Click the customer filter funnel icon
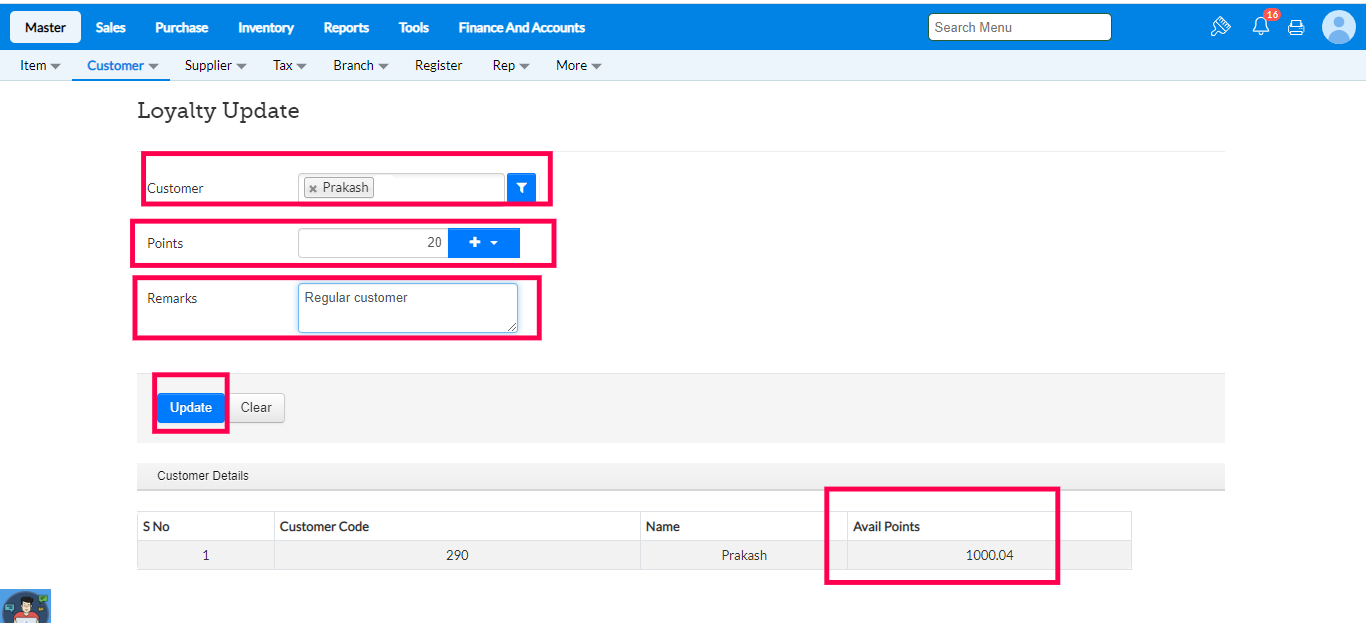The height and width of the screenshot is (623, 1366). click(521, 188)
